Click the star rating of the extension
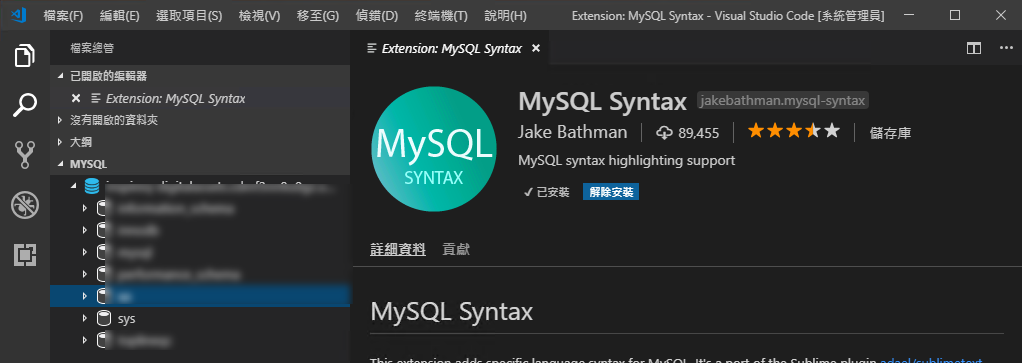 793,132
